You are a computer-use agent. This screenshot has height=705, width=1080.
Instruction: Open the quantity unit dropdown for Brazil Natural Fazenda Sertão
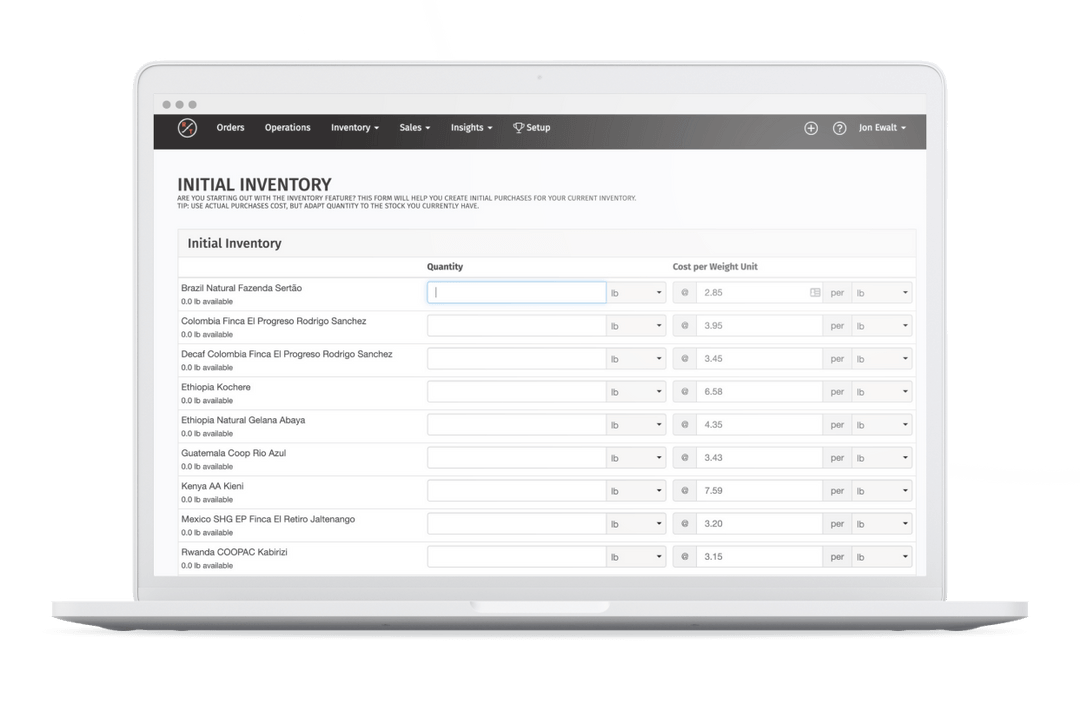pos(637,292)
